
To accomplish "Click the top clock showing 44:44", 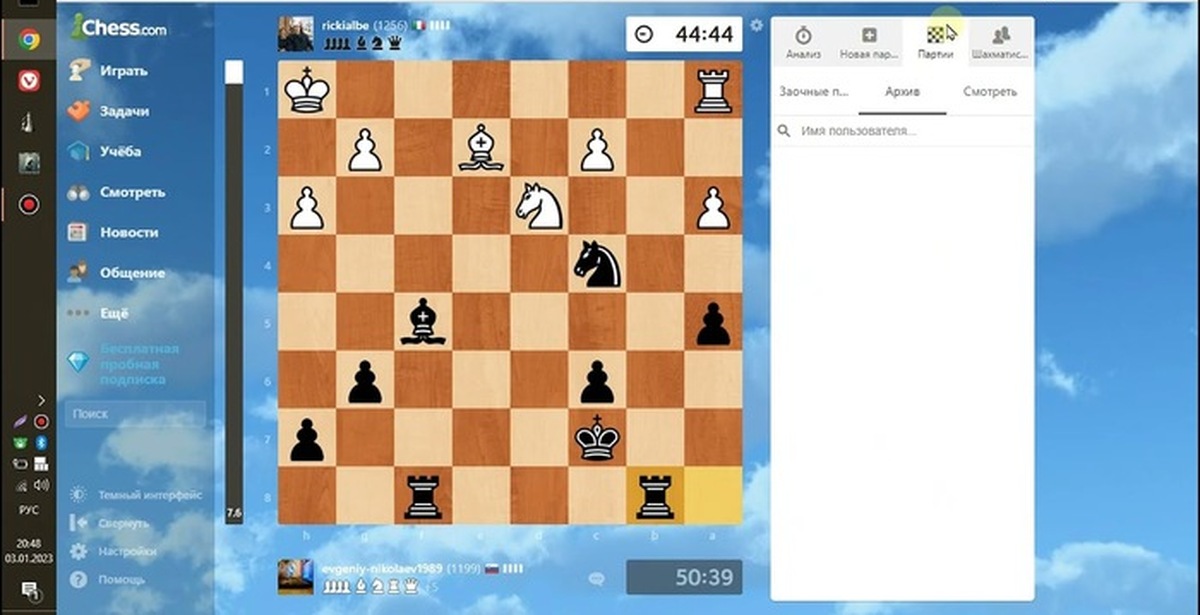I will (684, 33).
